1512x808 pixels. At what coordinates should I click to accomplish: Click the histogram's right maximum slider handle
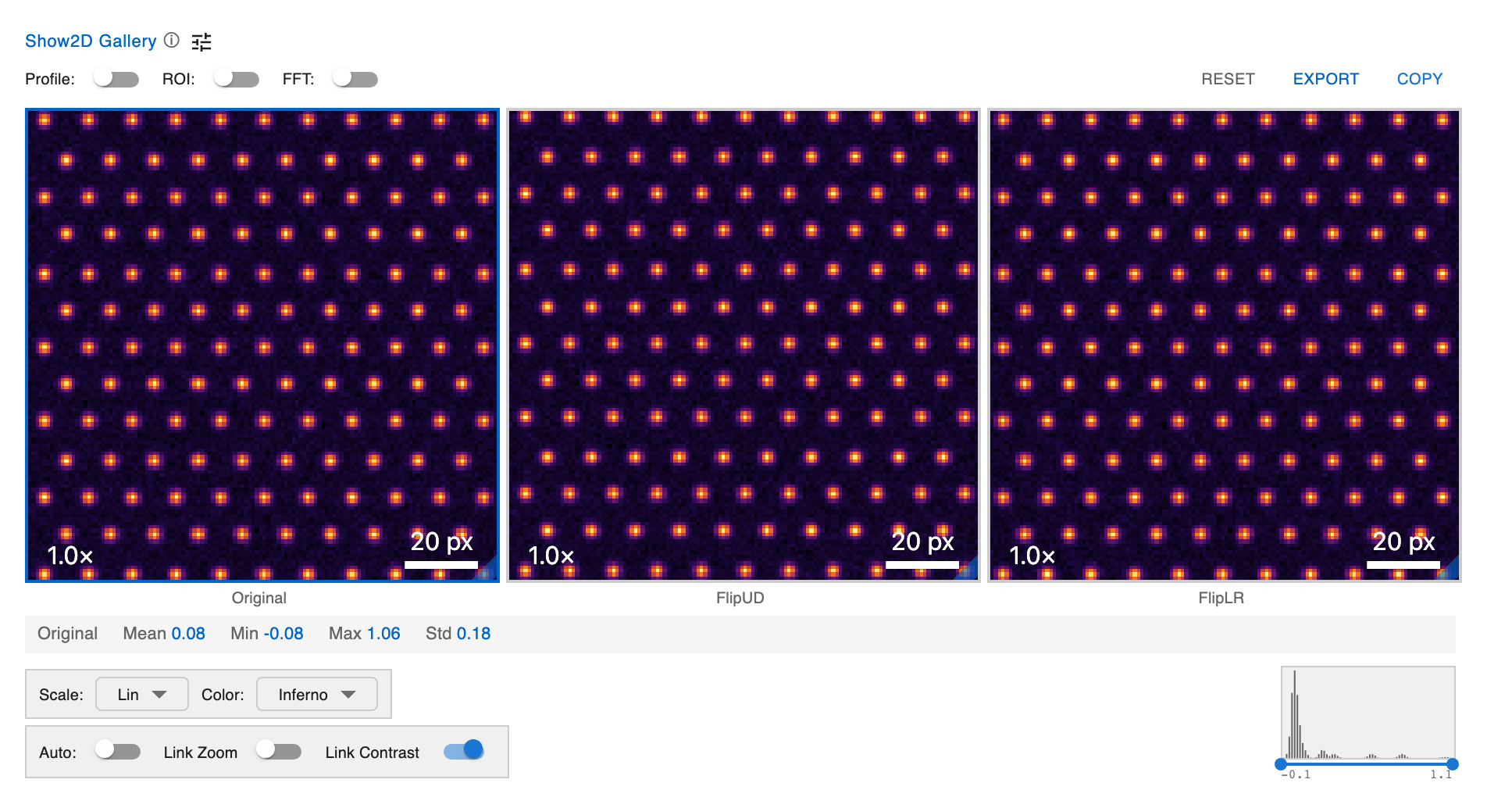click(1452, 763)
